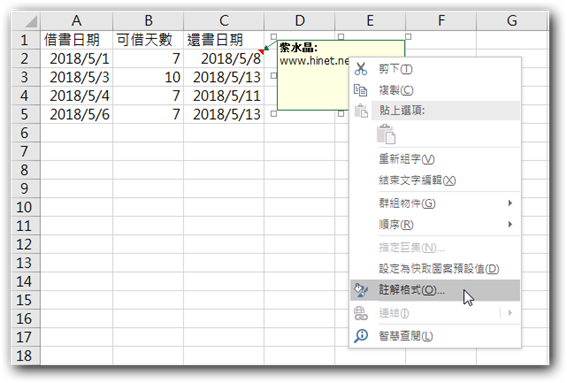Click the Link chain icon
567x383 pixels.
pyautogui.click(x=361, y=313)
